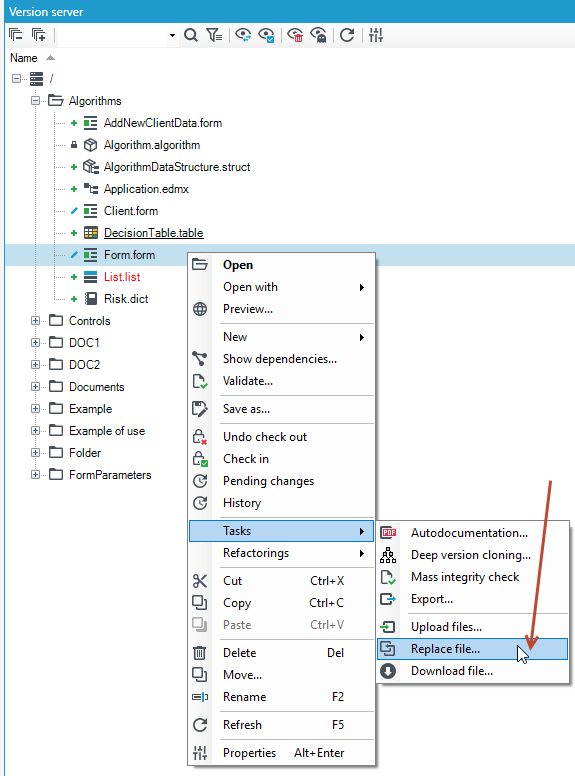Screen dimensions: 575x776
Task: Choose Check in menu item
Action: (282, 459)
